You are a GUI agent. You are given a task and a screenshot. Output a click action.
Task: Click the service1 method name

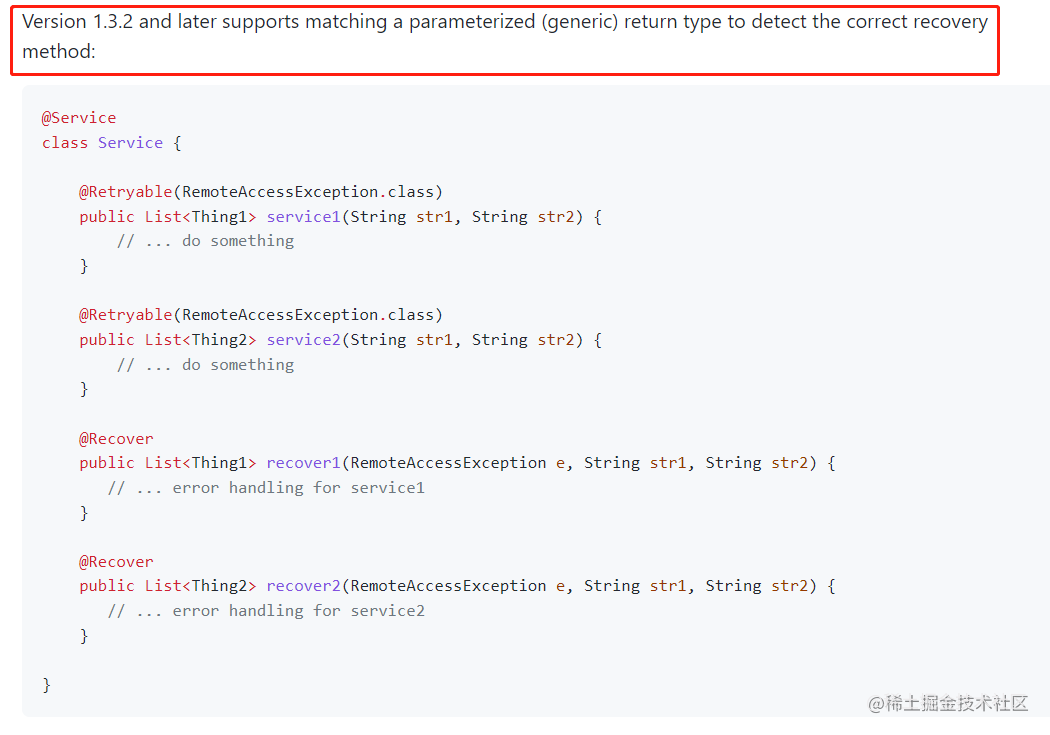click(x=303, y=217)
